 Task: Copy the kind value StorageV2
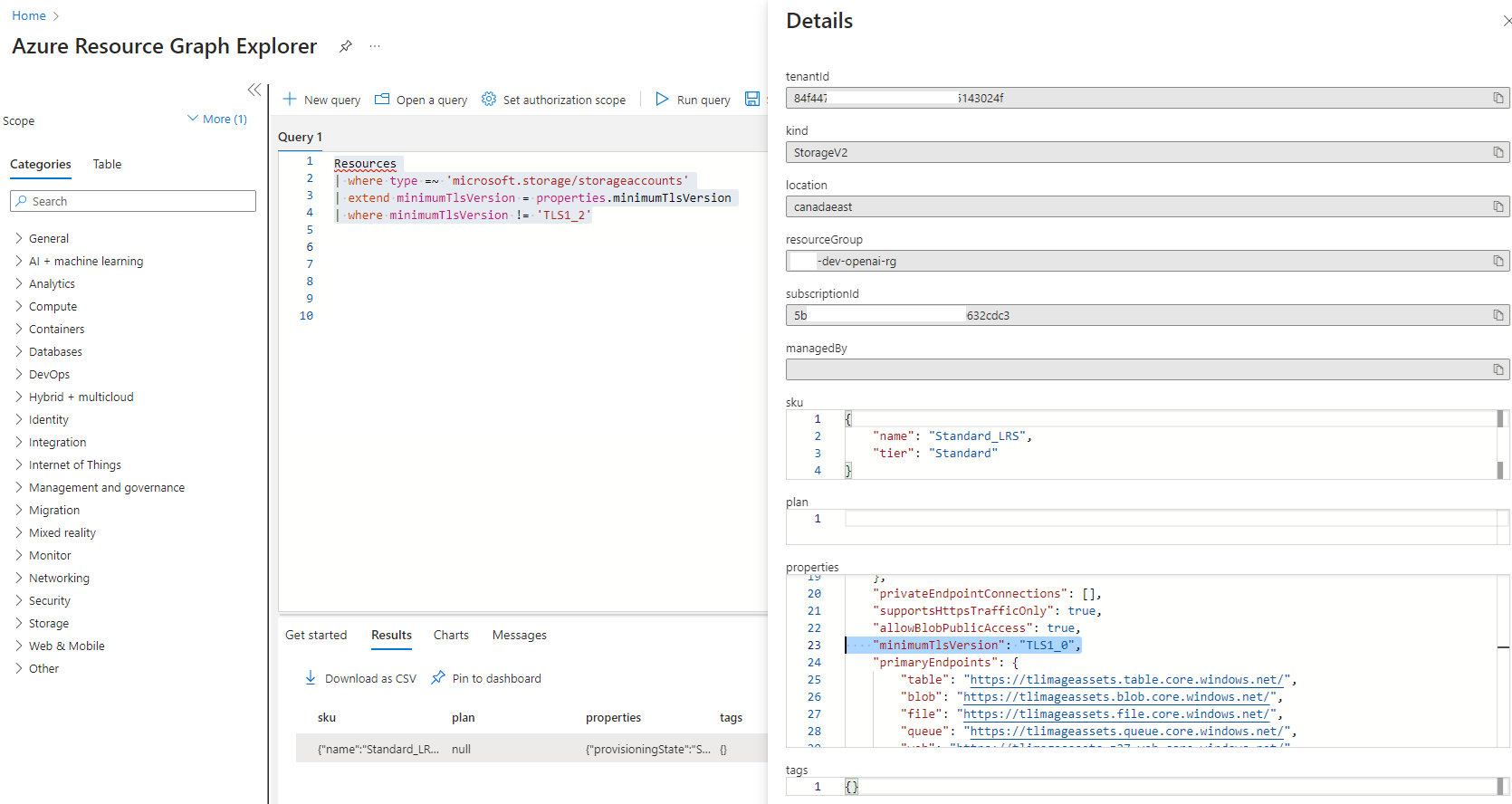pos(1498,152)
